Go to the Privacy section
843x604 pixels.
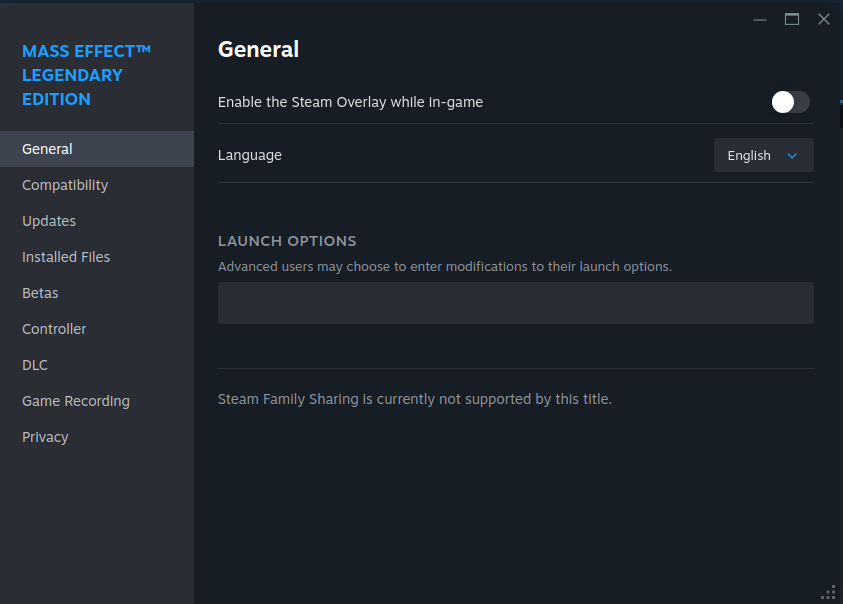(97, 437)
